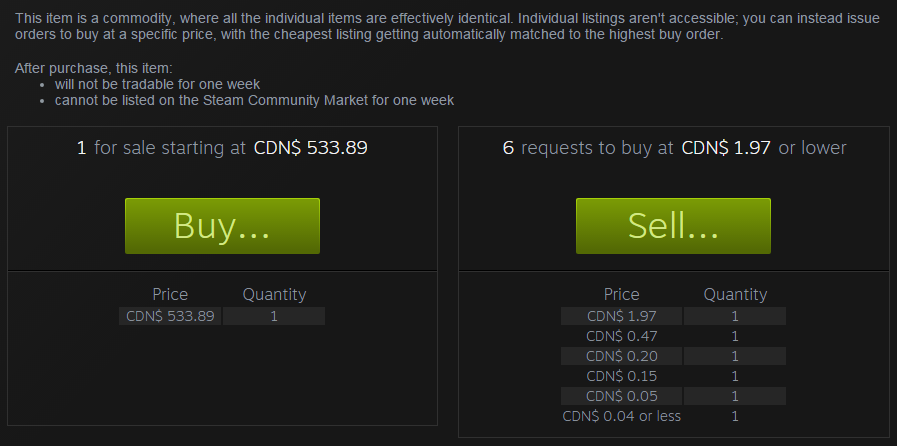Click the commodity description paragraph text
This screenshot has width=897, height=446.
pos(447,26)
